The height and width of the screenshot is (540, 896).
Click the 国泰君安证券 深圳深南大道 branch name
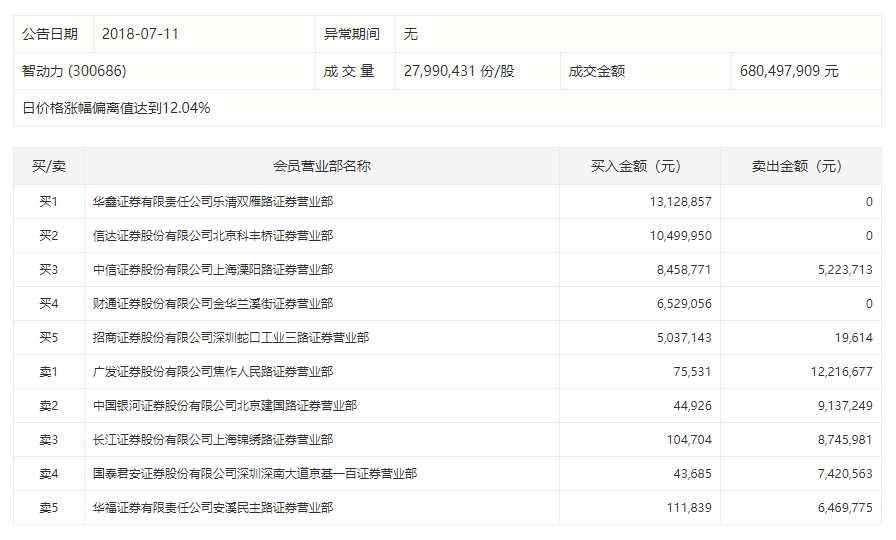pyautogui.click(x=254, y=473)
